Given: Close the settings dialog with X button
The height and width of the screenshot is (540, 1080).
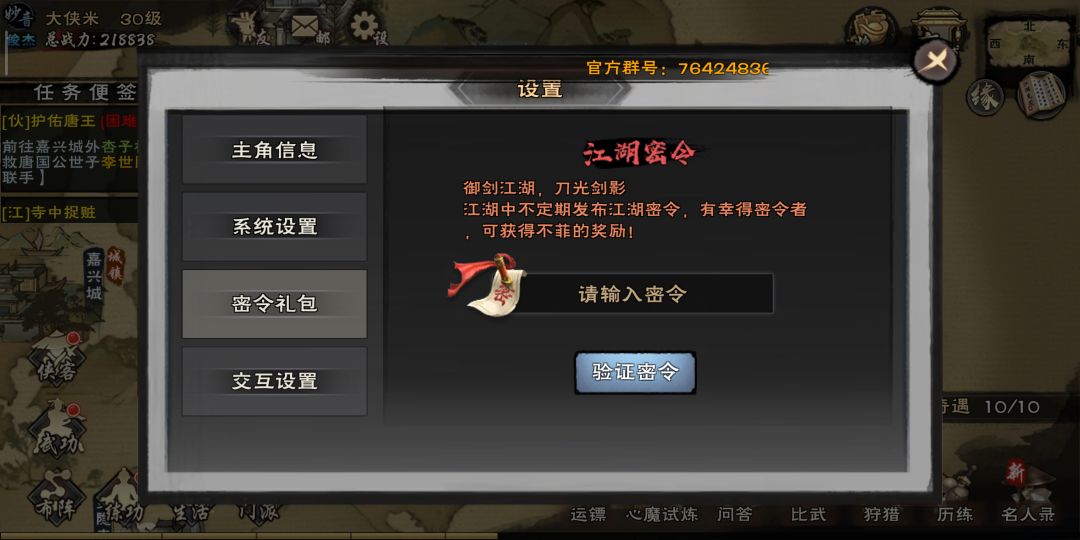Looking at the screenshot, I should (936, 61).
